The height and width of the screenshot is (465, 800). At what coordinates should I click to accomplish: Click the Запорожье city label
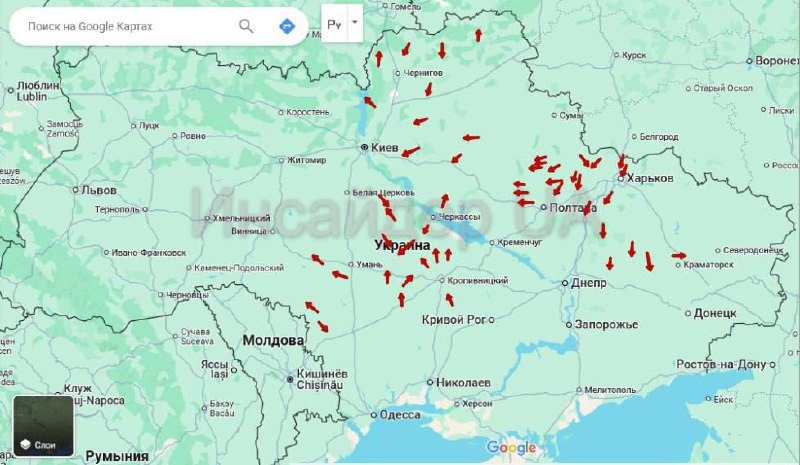pos(606,325)
